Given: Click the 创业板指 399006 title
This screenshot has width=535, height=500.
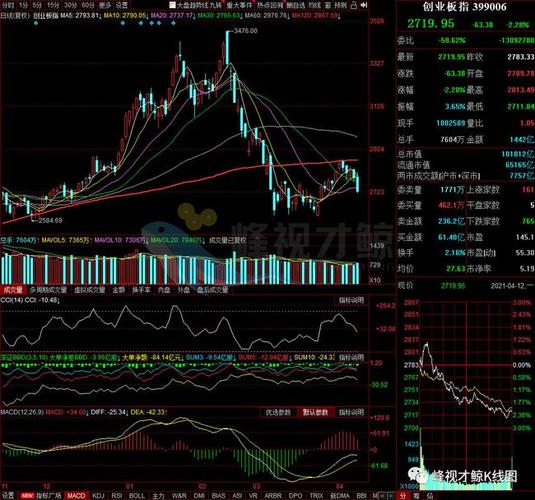Looking at the screenshot, I should [x=465, y=6].
